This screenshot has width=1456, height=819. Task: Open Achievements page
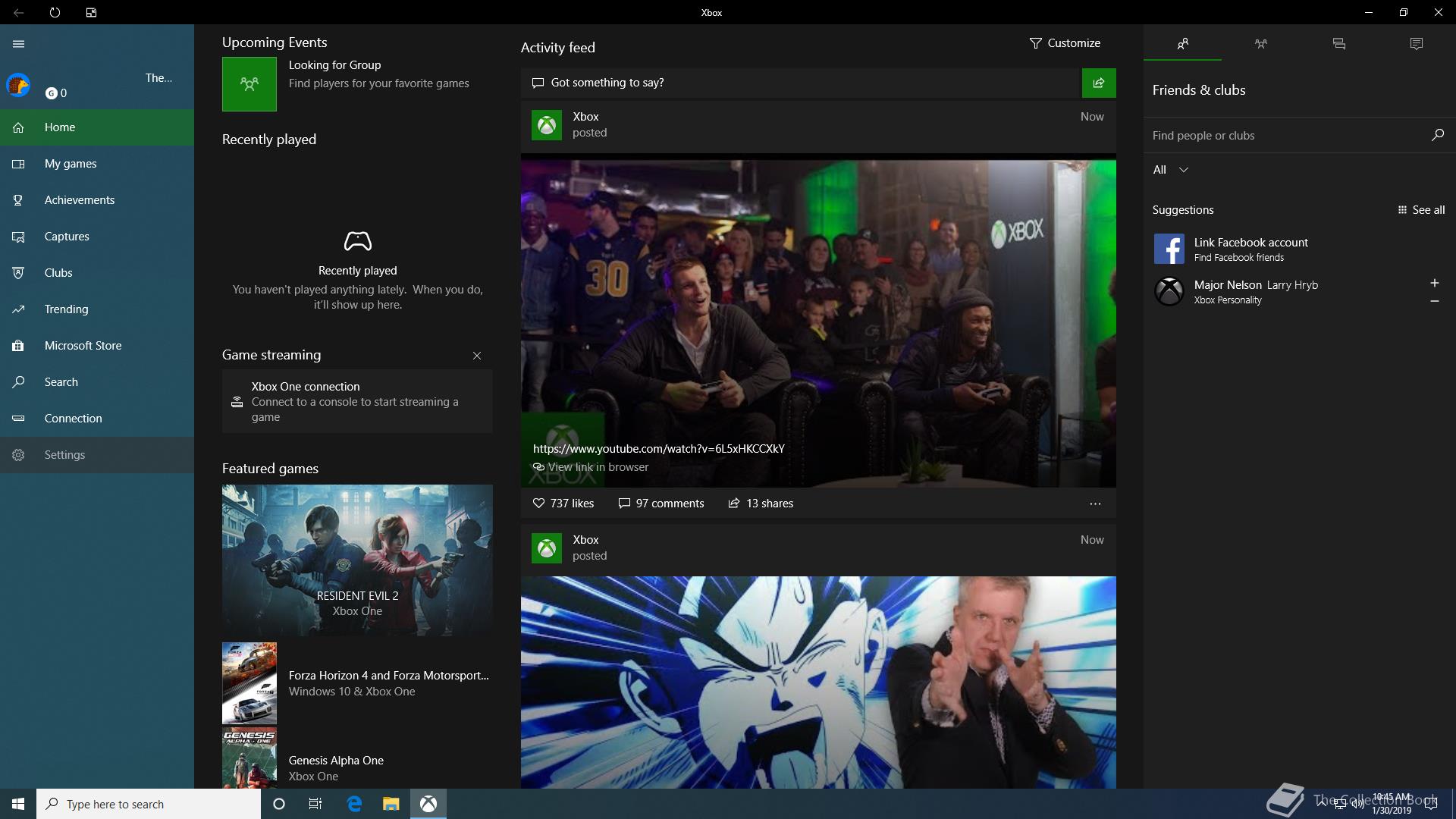coord(97,200)
